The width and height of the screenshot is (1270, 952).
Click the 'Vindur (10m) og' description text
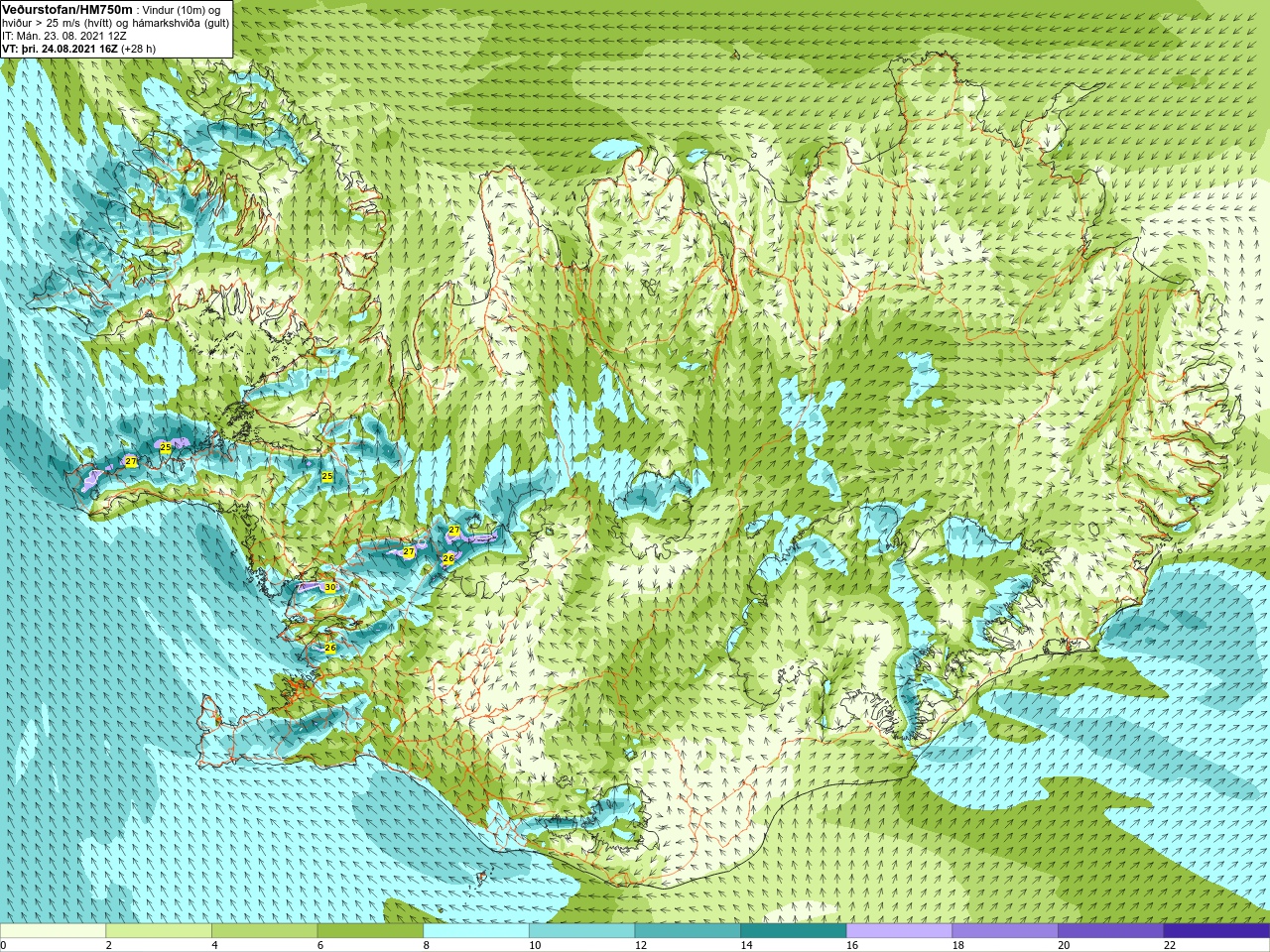[x=183, y=10]
